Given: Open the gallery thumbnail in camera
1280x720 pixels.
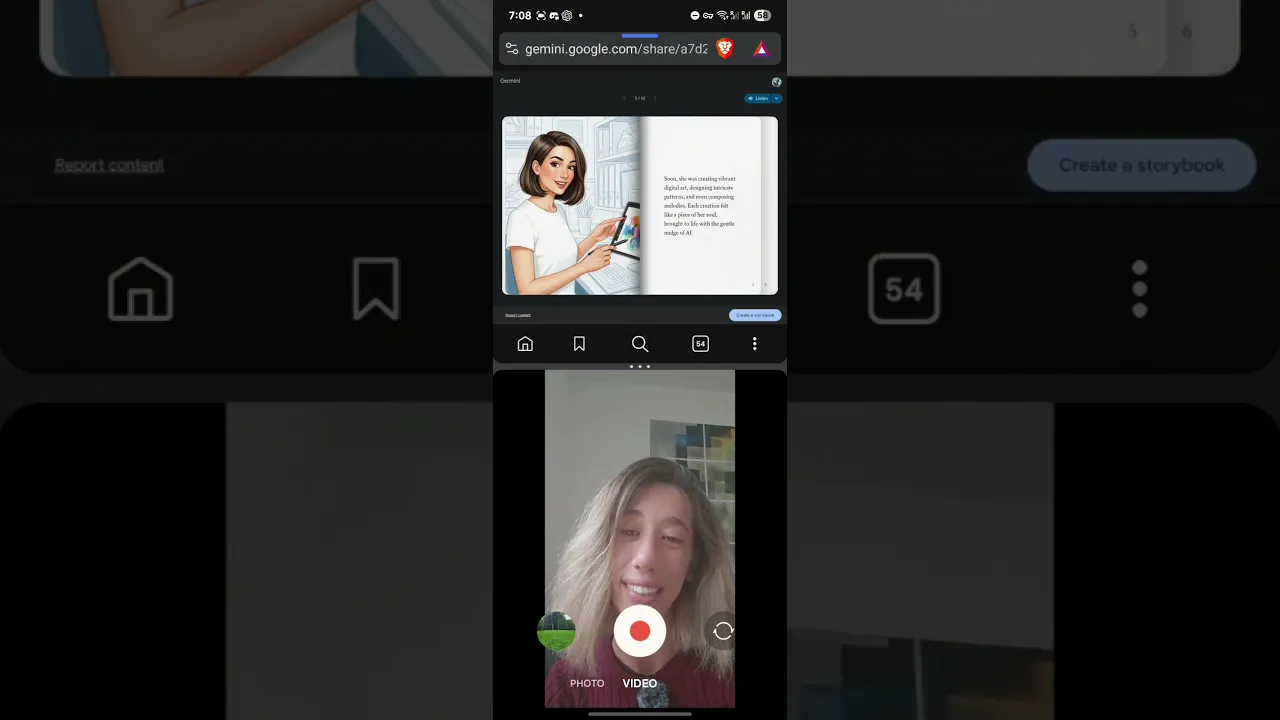Looking at the screenshot, I should (556, 631).
